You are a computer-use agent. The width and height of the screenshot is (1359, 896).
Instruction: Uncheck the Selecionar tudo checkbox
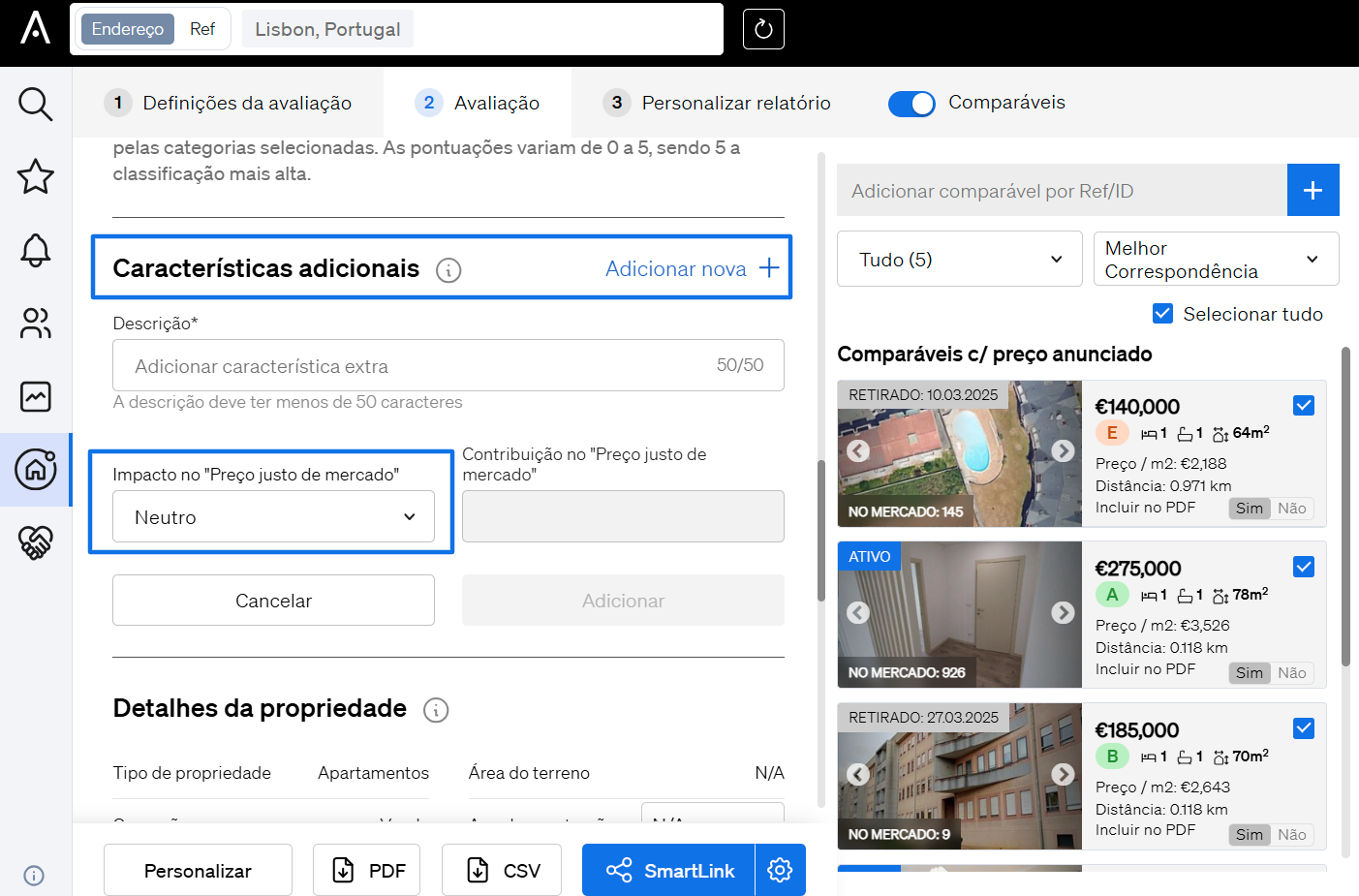[x=1162, y=314]
